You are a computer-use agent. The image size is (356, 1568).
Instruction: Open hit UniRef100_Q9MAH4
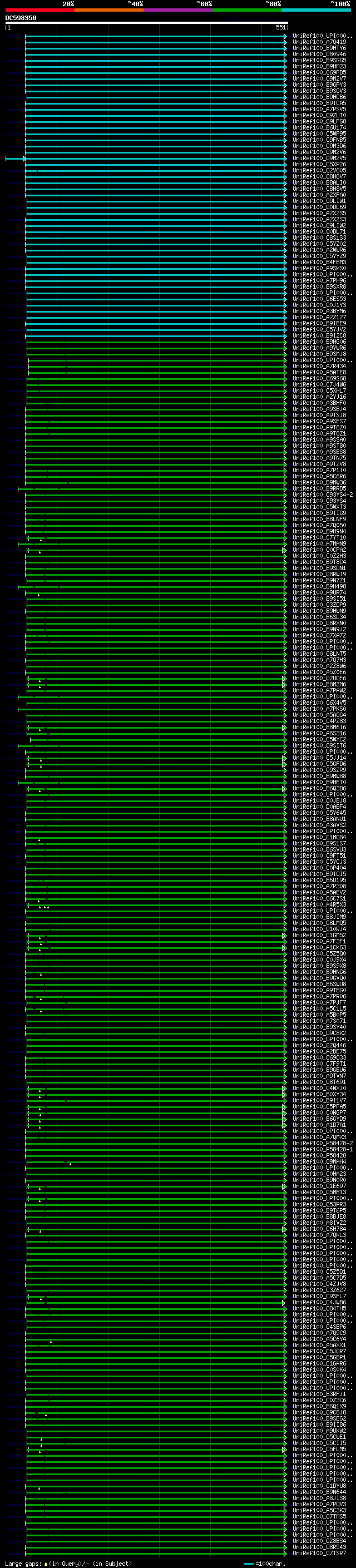[x=319, y=1161]
